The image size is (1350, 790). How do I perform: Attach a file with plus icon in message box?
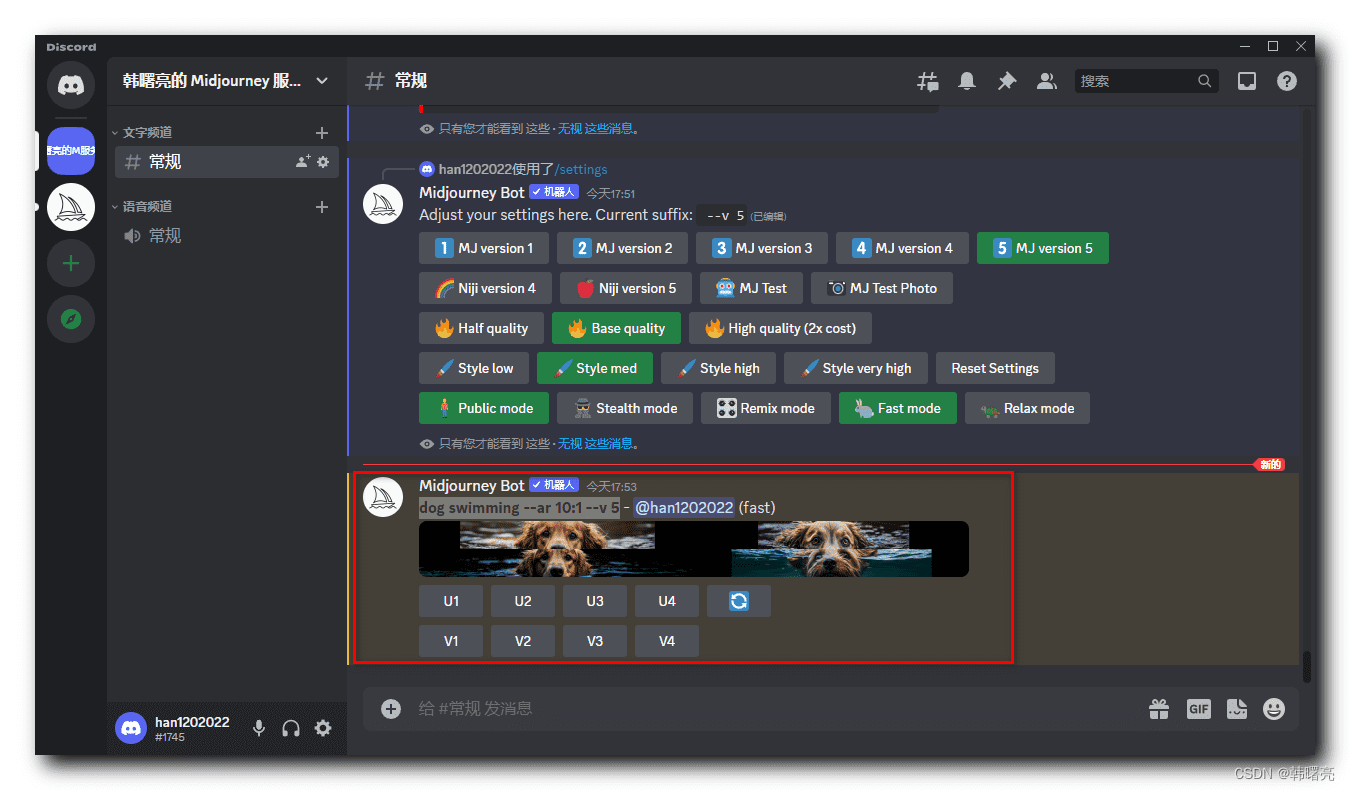coord(391,708)
